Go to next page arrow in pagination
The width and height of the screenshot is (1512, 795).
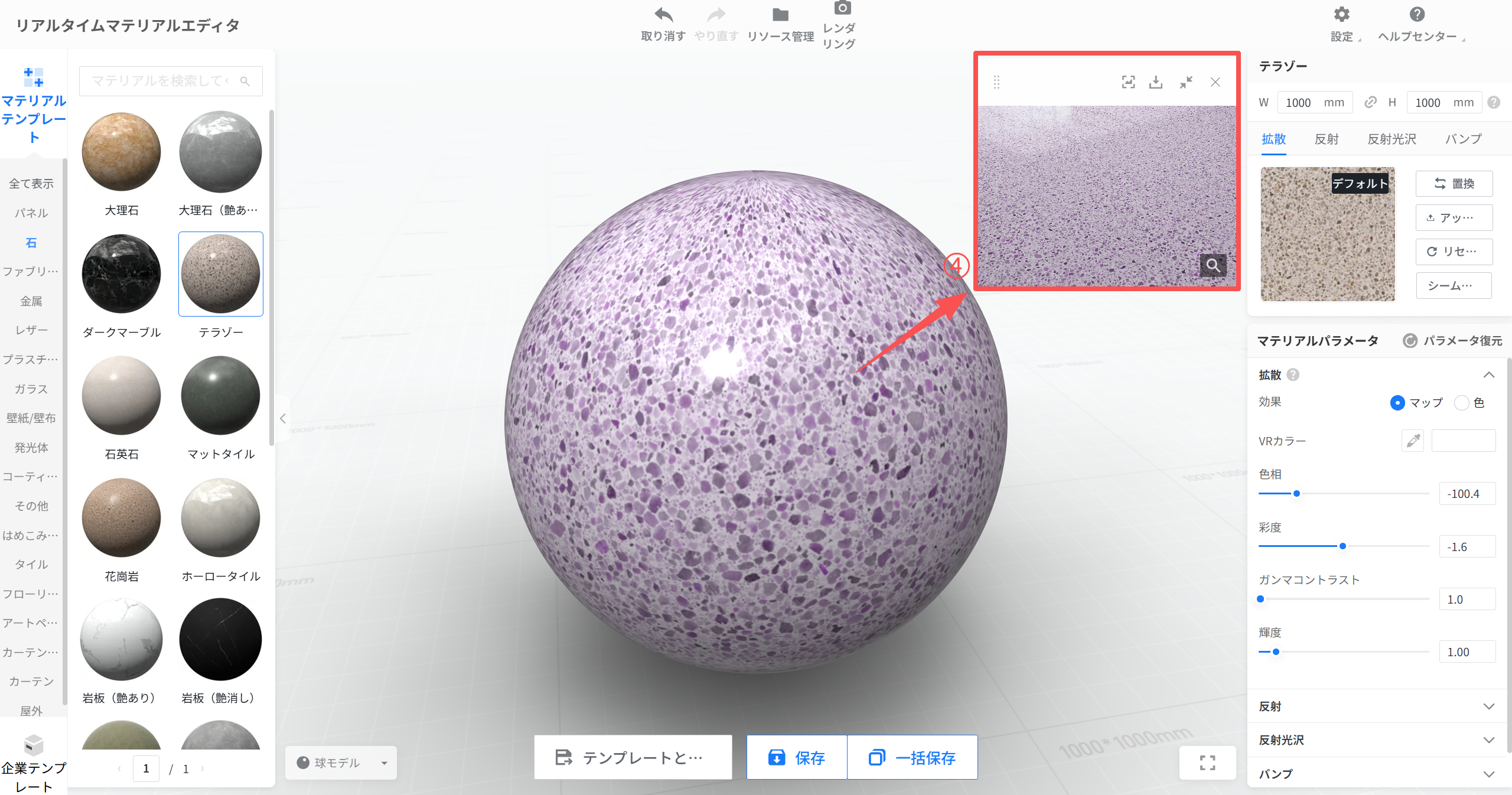203,768
